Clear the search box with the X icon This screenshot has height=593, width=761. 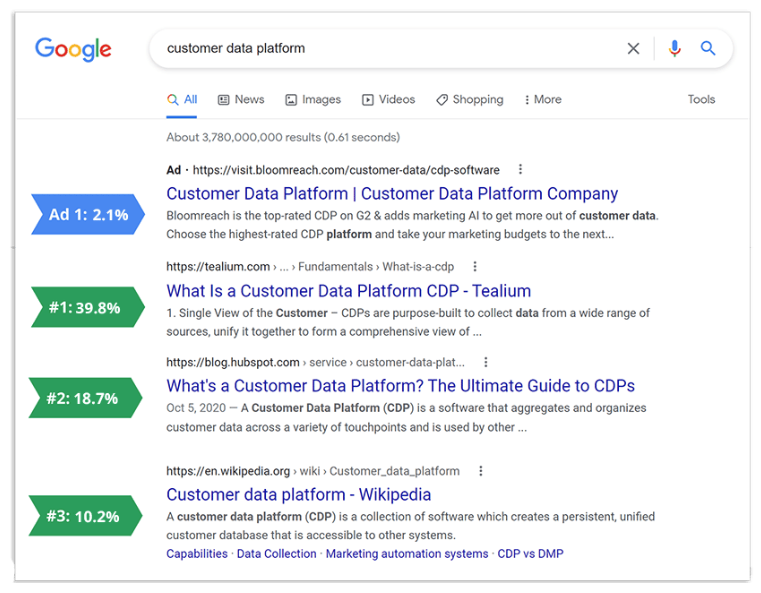(633, 49)
